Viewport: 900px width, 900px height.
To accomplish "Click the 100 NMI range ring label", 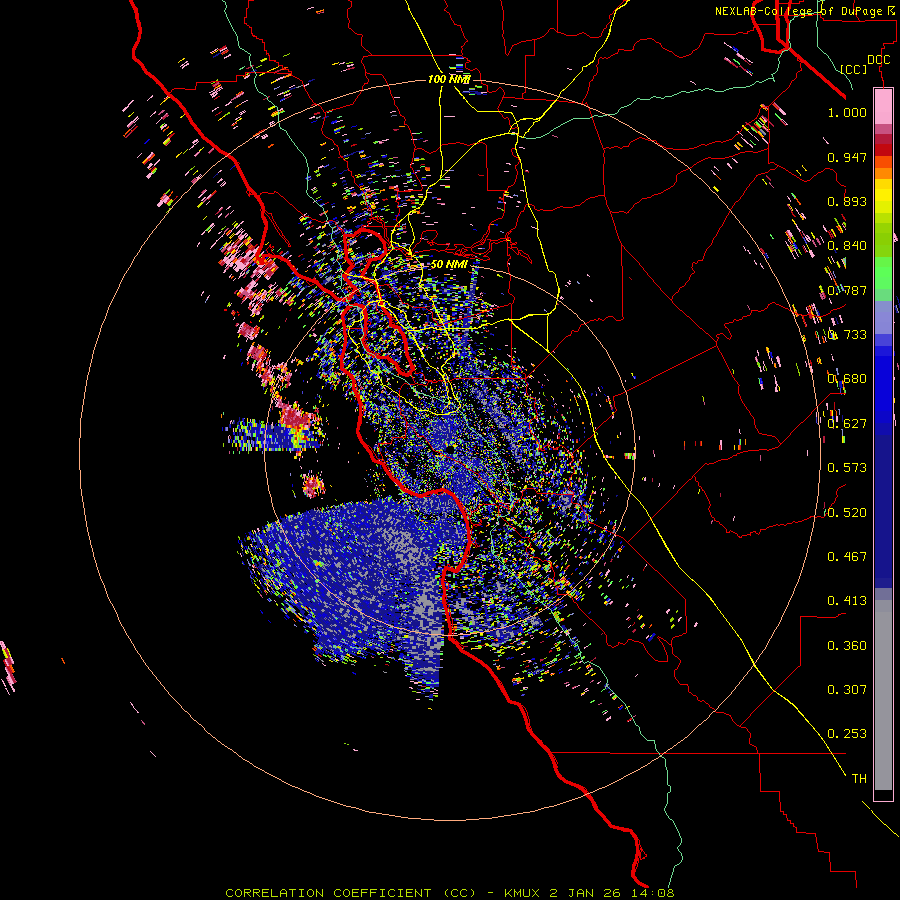I will point(449,79).
